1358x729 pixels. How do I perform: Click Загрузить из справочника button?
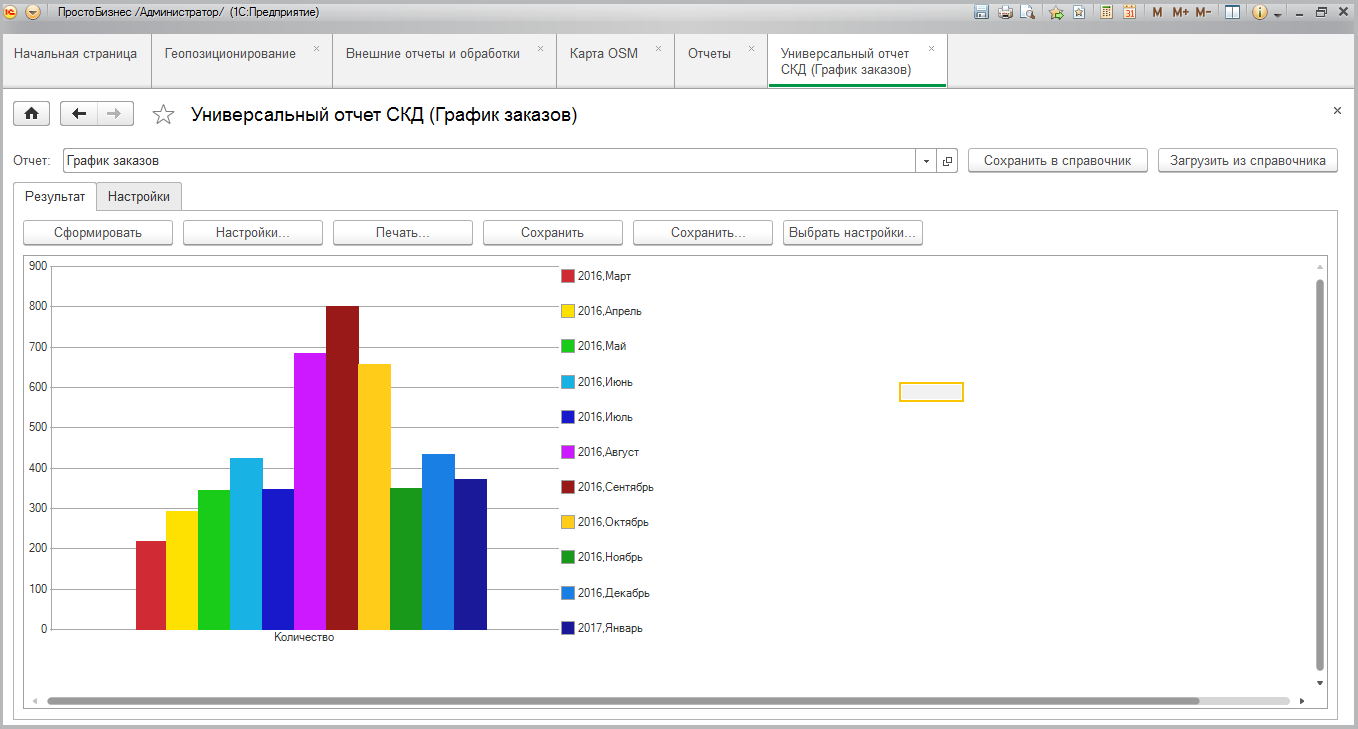1247,160
